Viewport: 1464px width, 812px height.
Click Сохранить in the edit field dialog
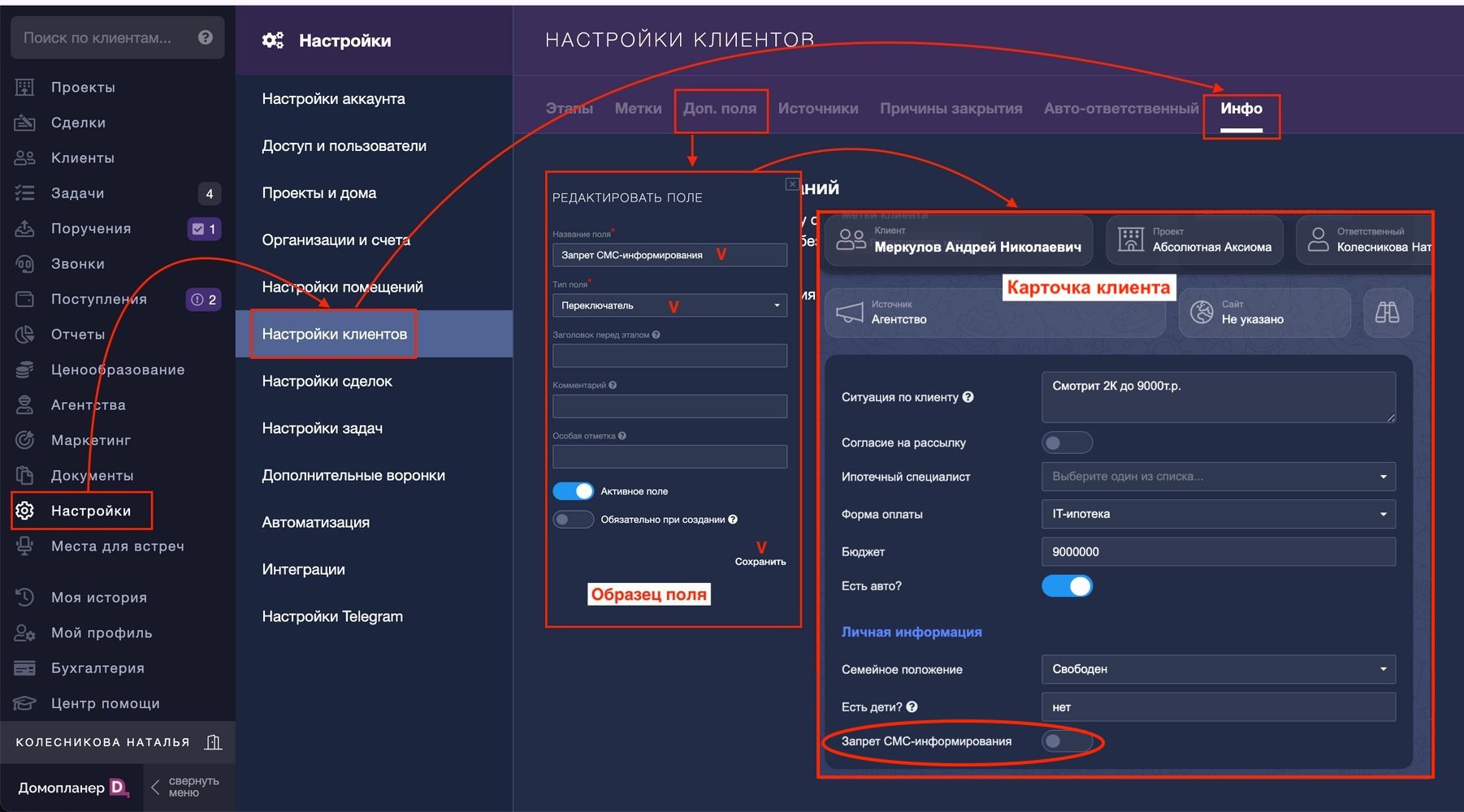click(x=760, y=561)
